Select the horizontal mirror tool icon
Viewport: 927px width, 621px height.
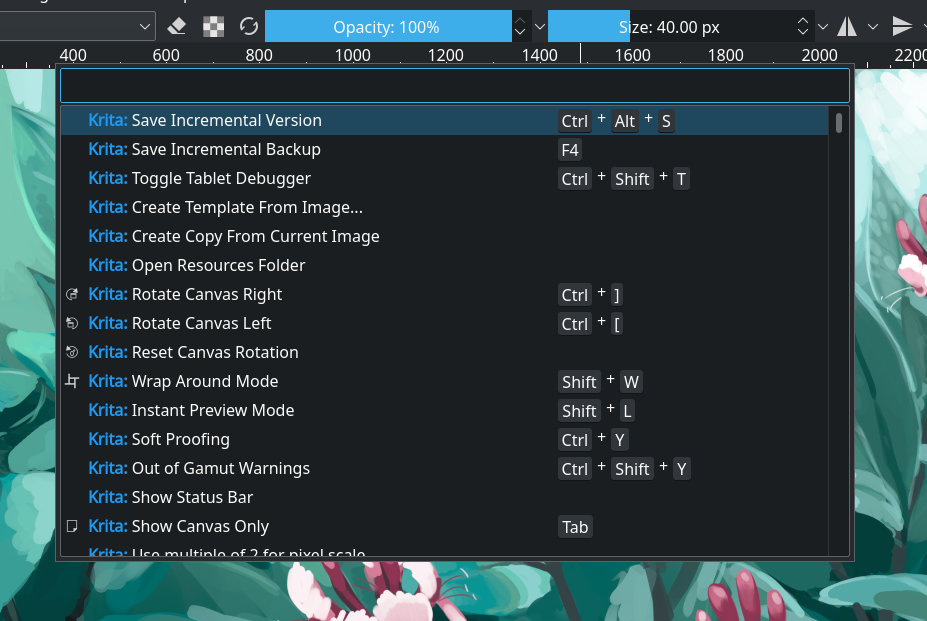point(845,25)
